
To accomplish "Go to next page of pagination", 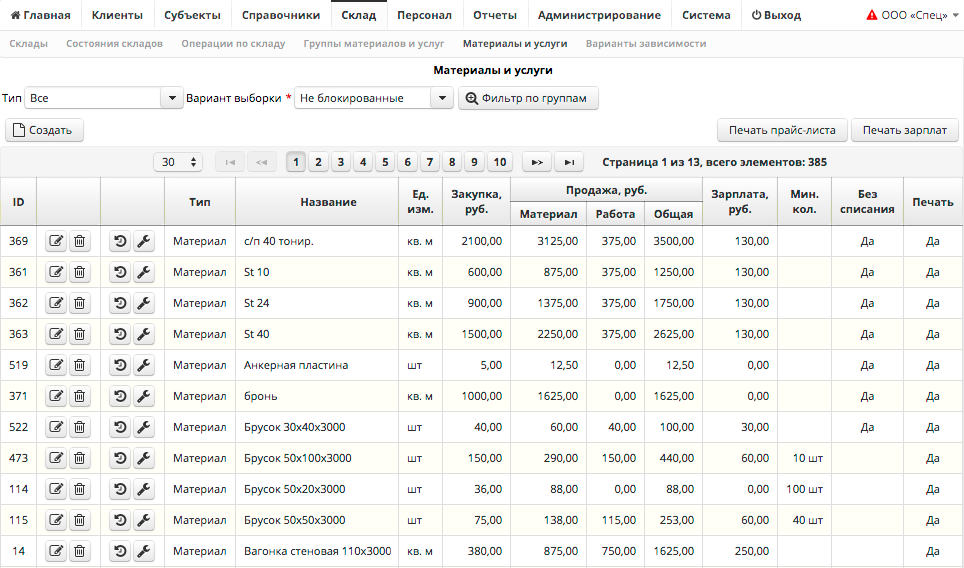I will click(x=537, y=162).
